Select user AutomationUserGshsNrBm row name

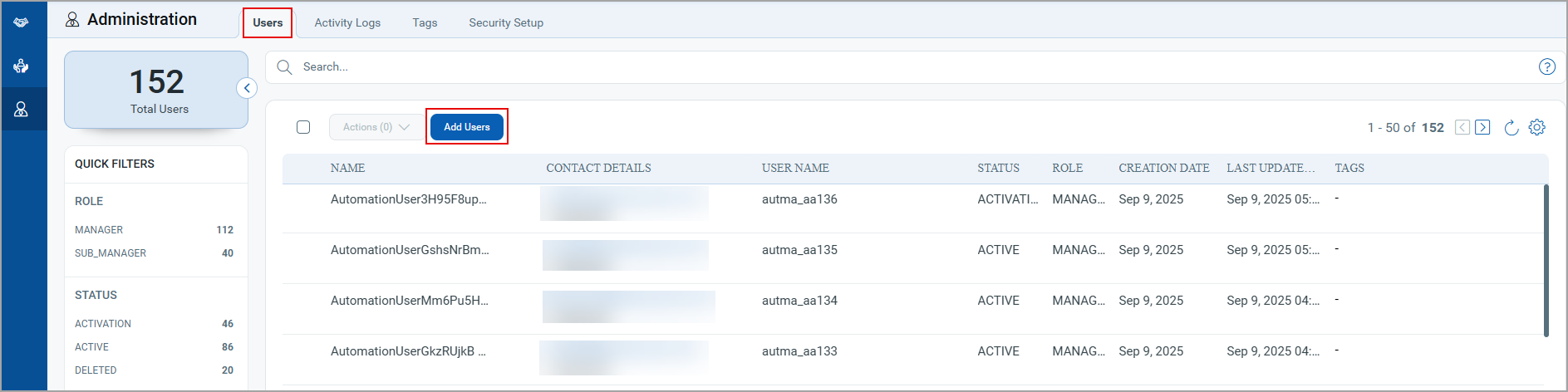pyautogui.click(x=410, y=250)
